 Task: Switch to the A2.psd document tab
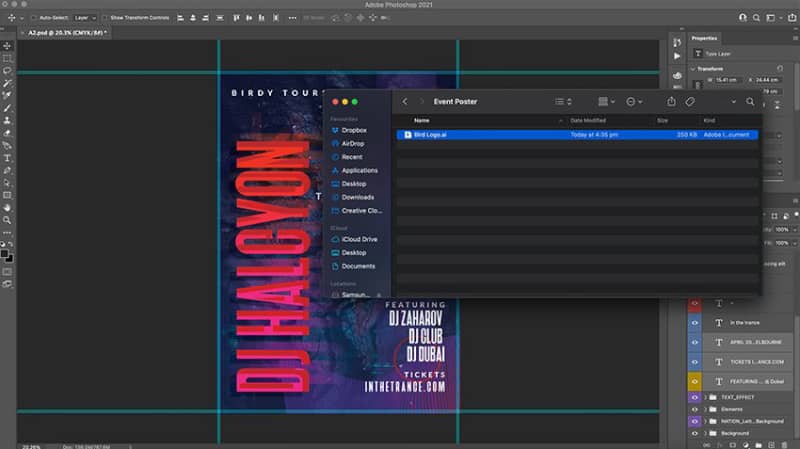pos(66,33)
